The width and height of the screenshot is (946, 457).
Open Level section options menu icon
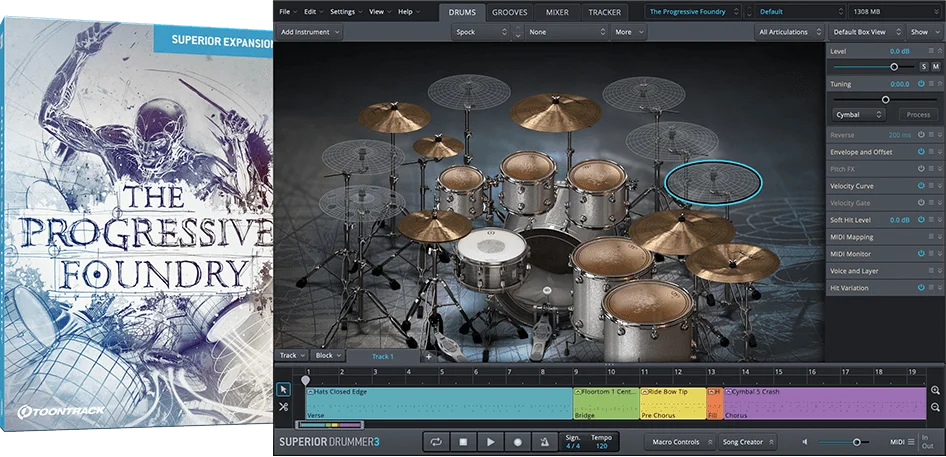point(931,52)
